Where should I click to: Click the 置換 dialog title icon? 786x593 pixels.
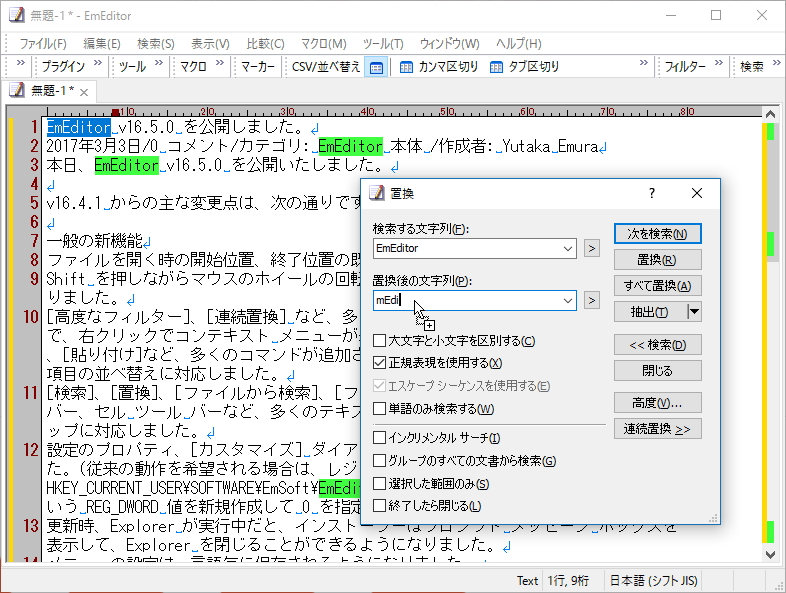tap(377, 193)
